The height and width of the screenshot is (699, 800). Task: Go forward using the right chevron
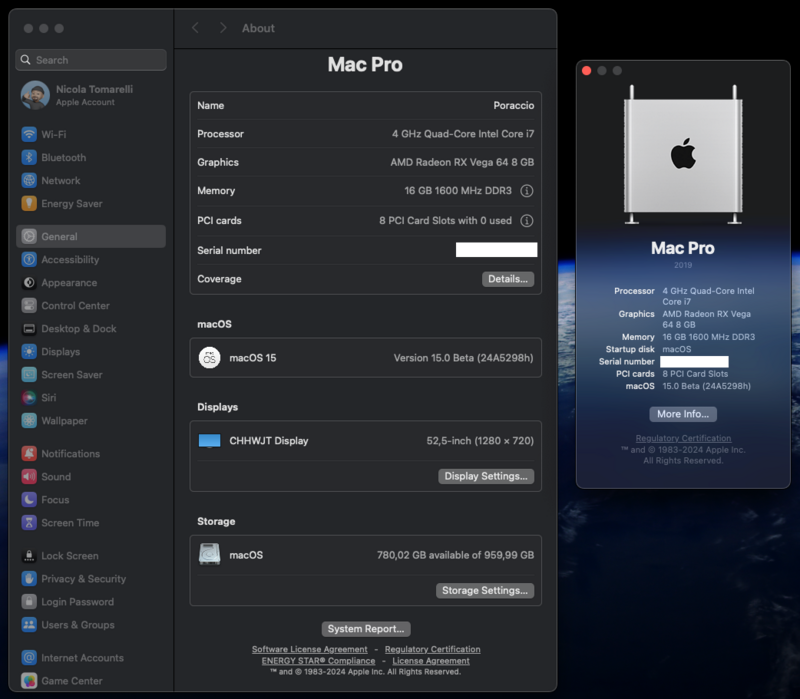pos(222,28)
